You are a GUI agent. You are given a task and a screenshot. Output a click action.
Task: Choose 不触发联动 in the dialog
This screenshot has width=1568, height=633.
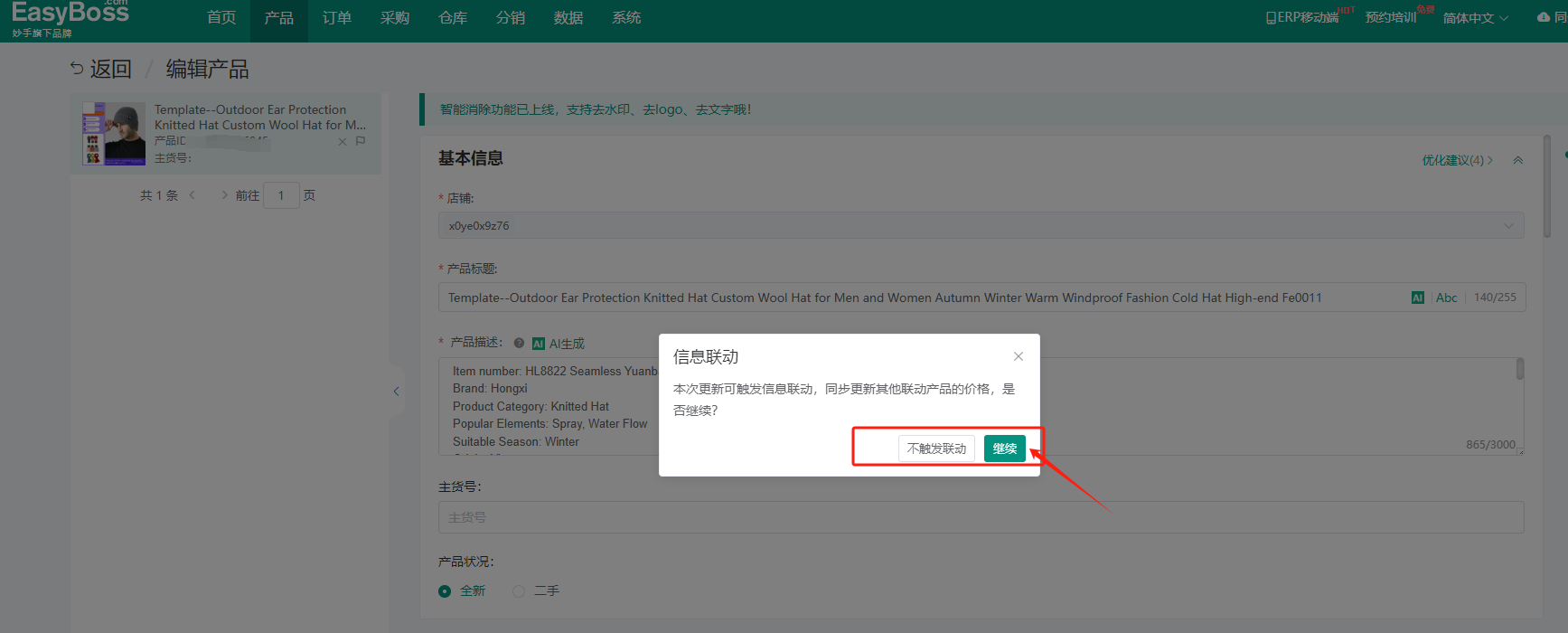[936, 449]
